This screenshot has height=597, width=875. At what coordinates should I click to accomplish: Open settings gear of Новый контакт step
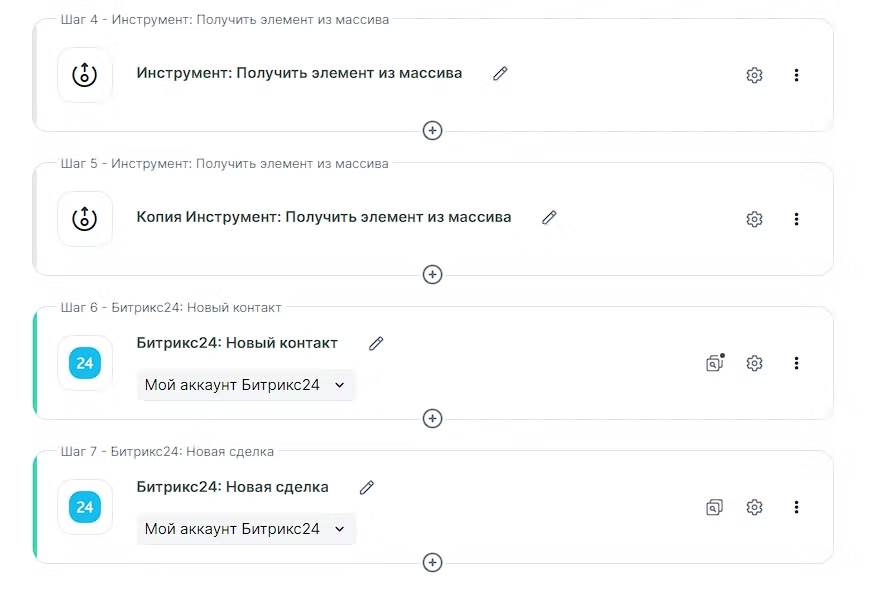point(754,363)
